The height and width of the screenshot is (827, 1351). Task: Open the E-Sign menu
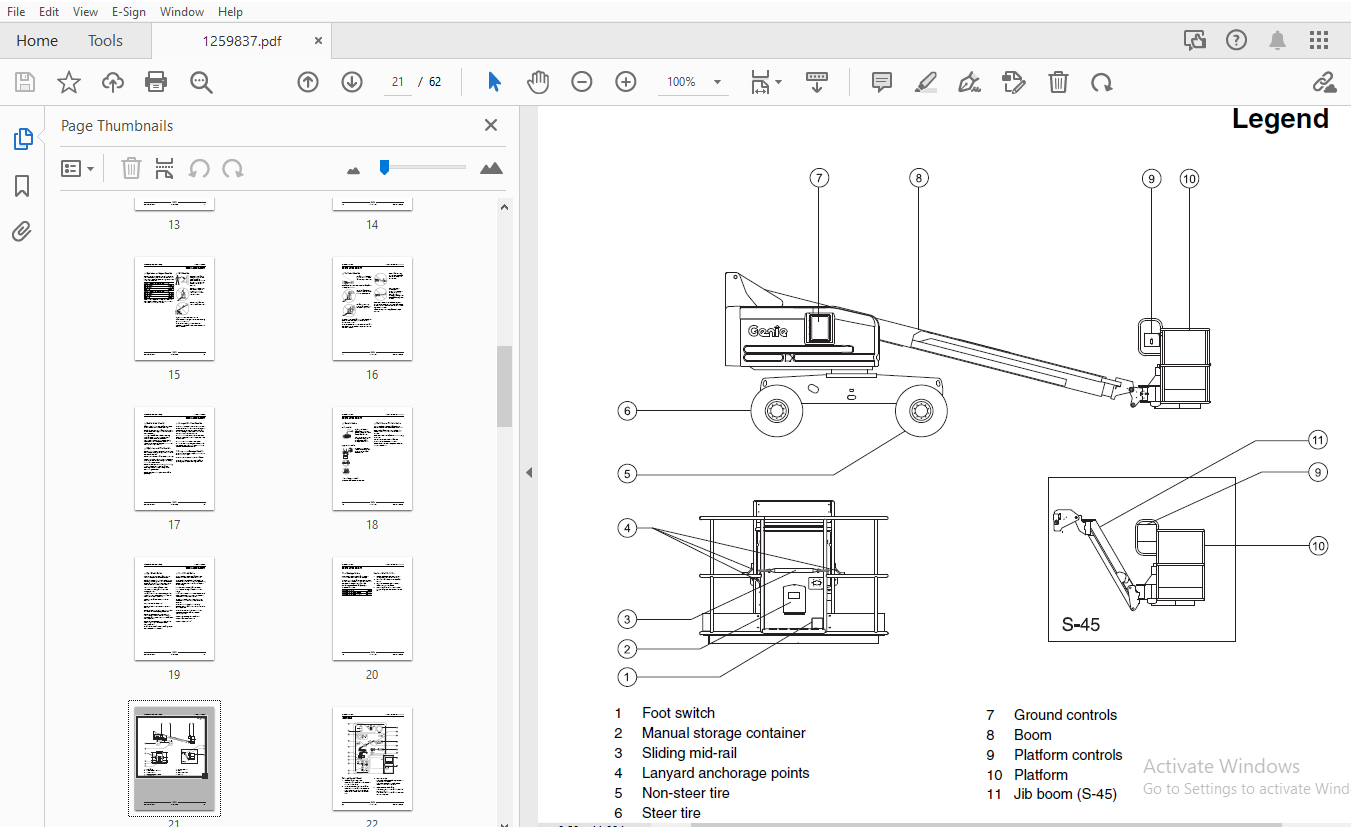pos(128,12)
